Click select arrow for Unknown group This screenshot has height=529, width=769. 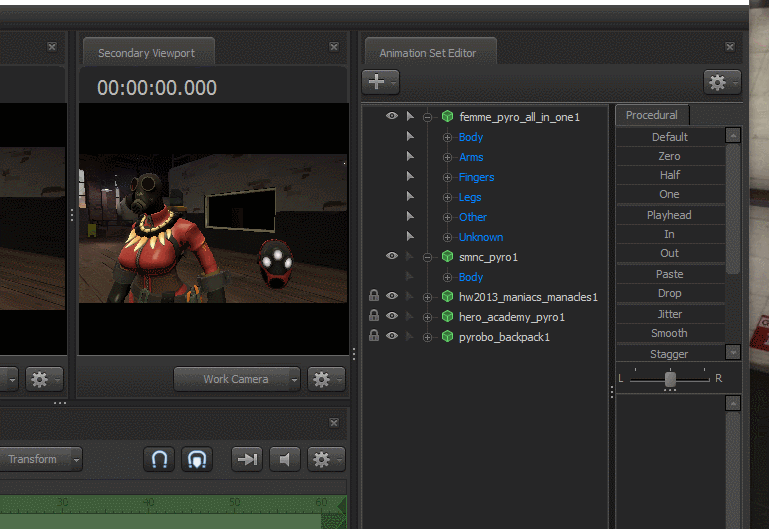[410, 237]
